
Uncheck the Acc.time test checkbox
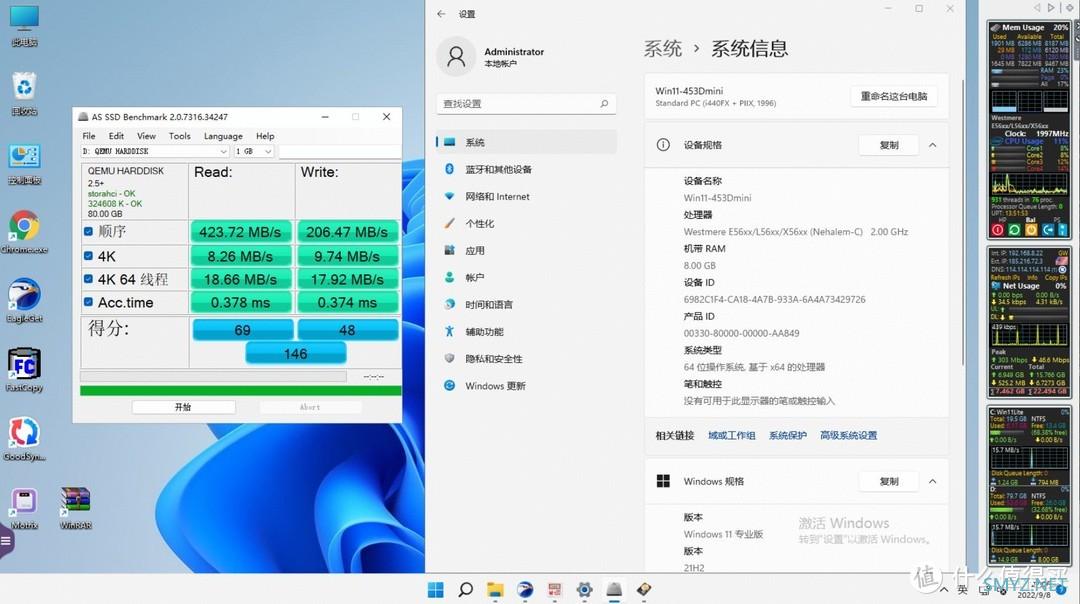point(88,302)
